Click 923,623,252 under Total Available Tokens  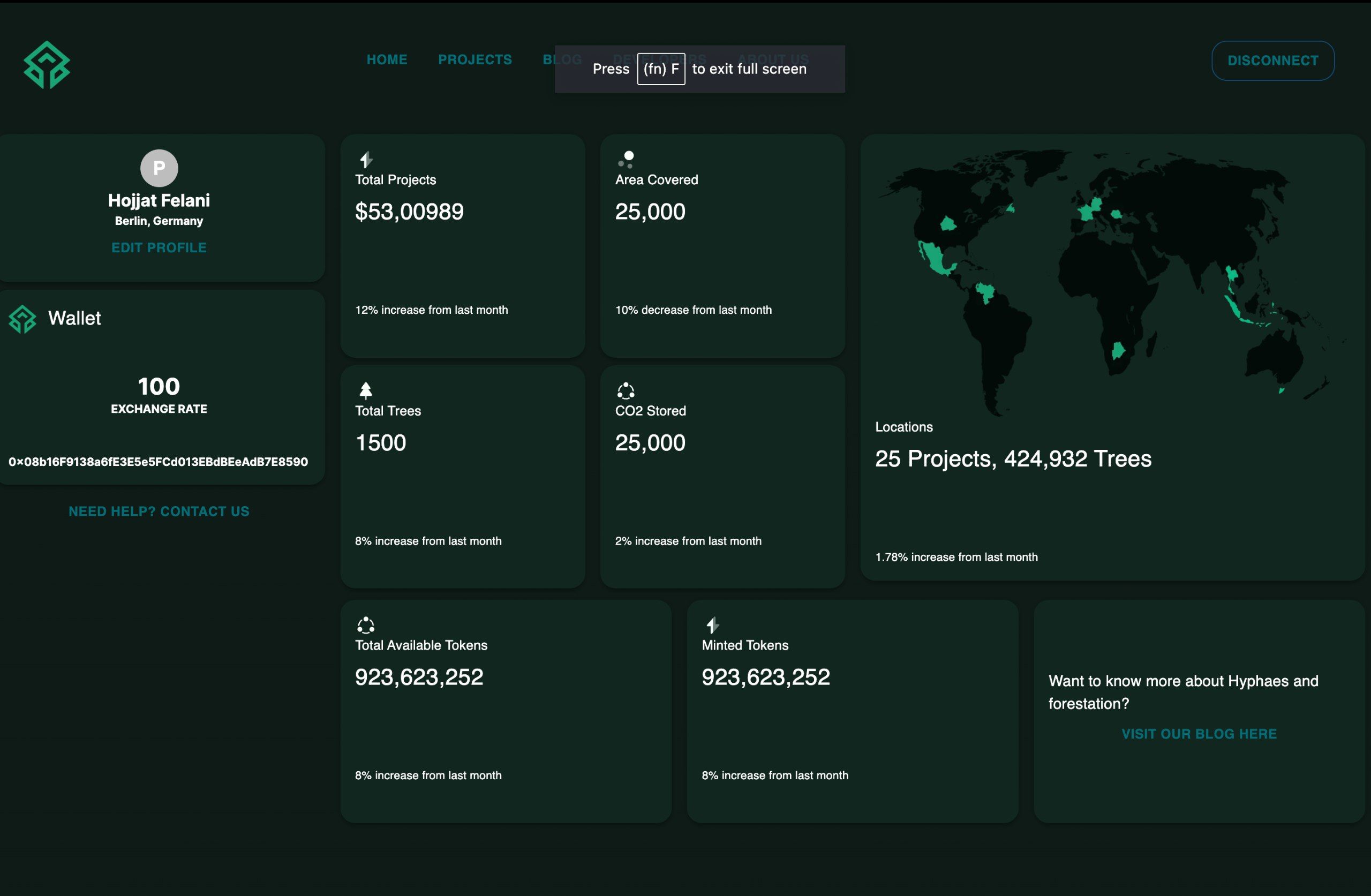pyautogui.click(x=419, y=677)
